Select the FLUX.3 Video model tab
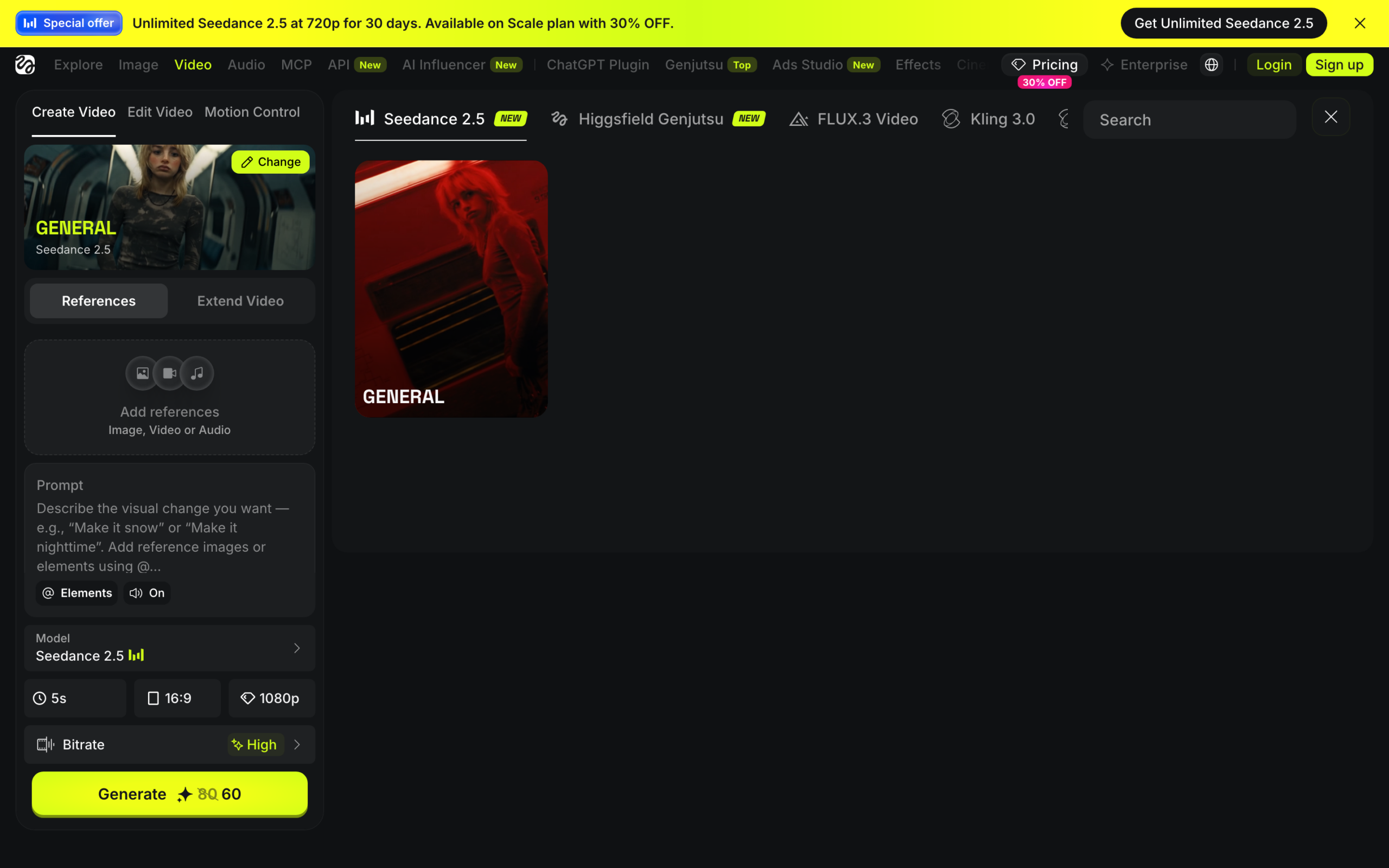 click(x=853, y=119)
